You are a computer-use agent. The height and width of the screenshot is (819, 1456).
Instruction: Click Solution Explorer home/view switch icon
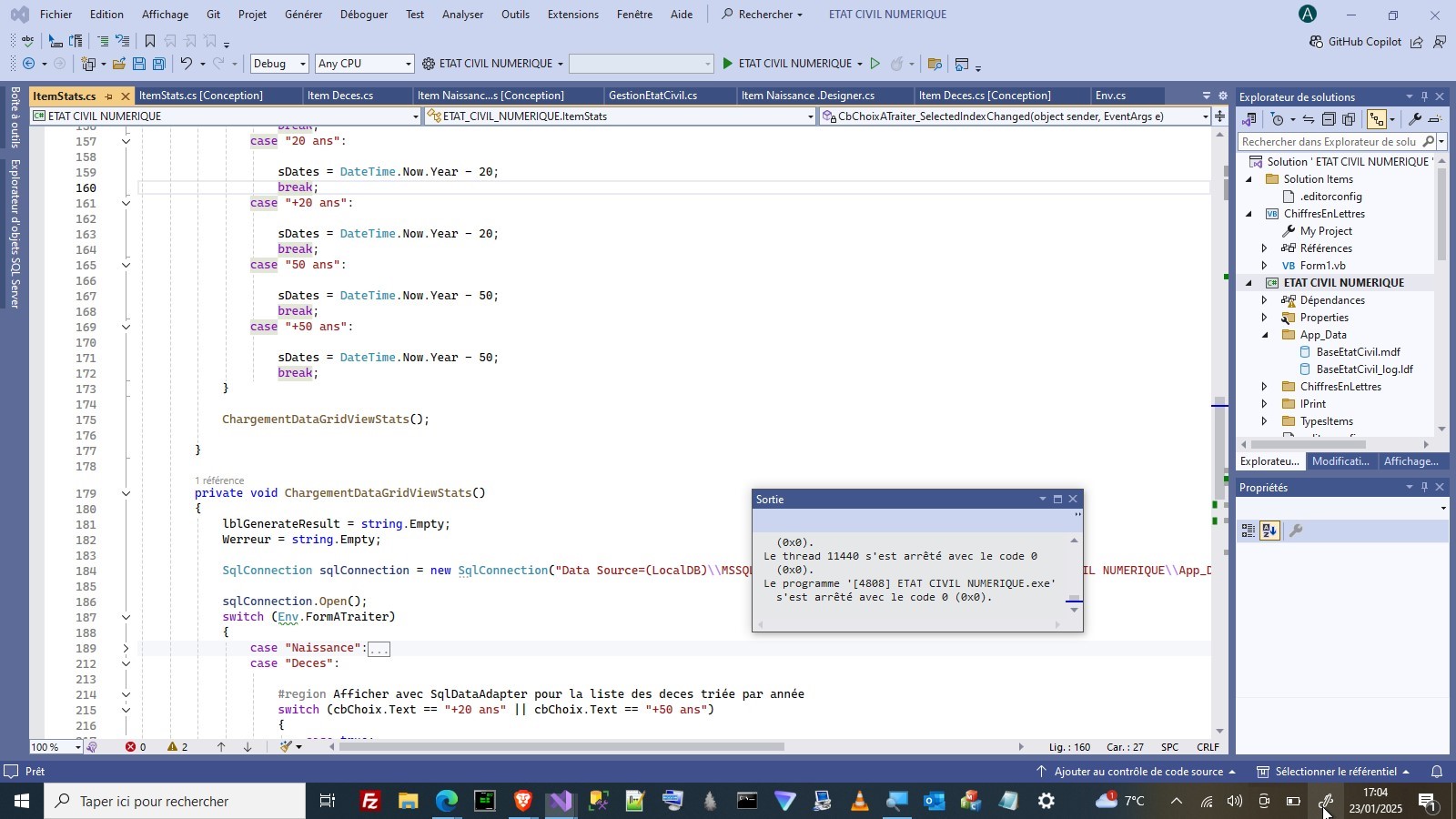[x=1249, y=119]
